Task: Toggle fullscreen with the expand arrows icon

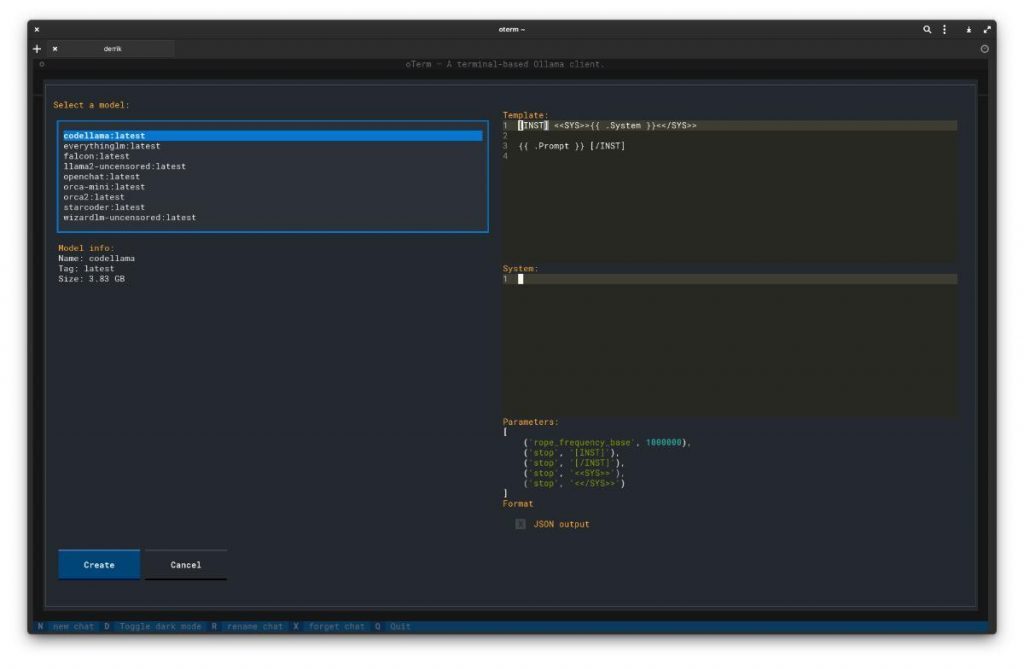Action: tap(988, 29)
